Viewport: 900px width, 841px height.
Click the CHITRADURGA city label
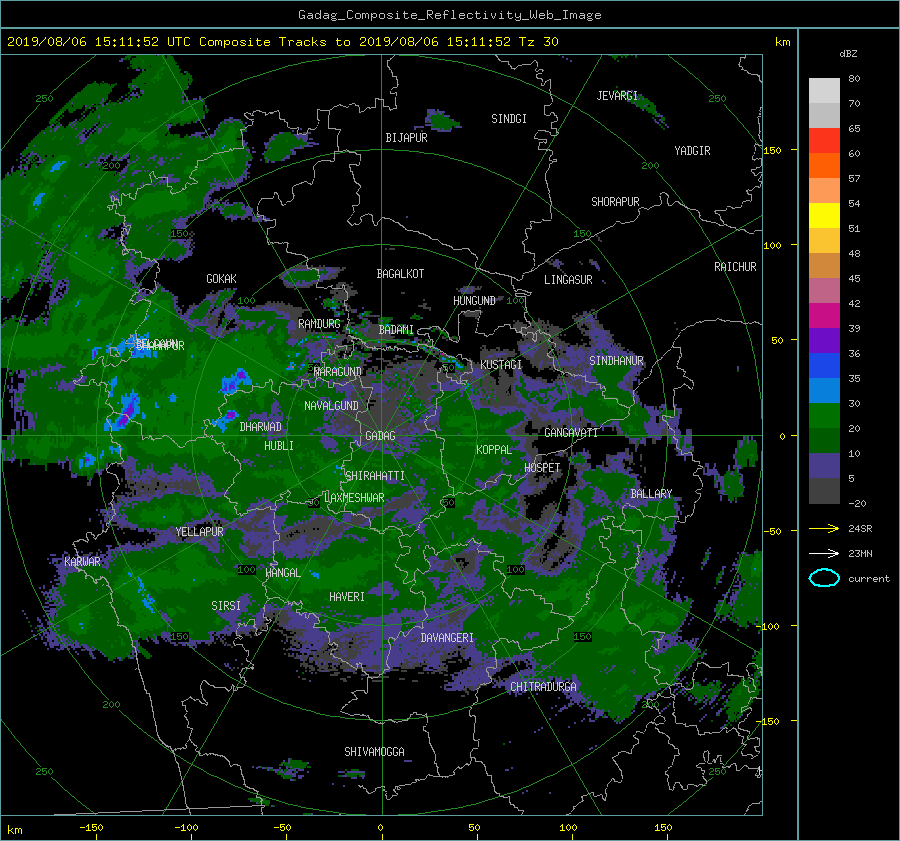pyautogui.click(x=543, y=687)
